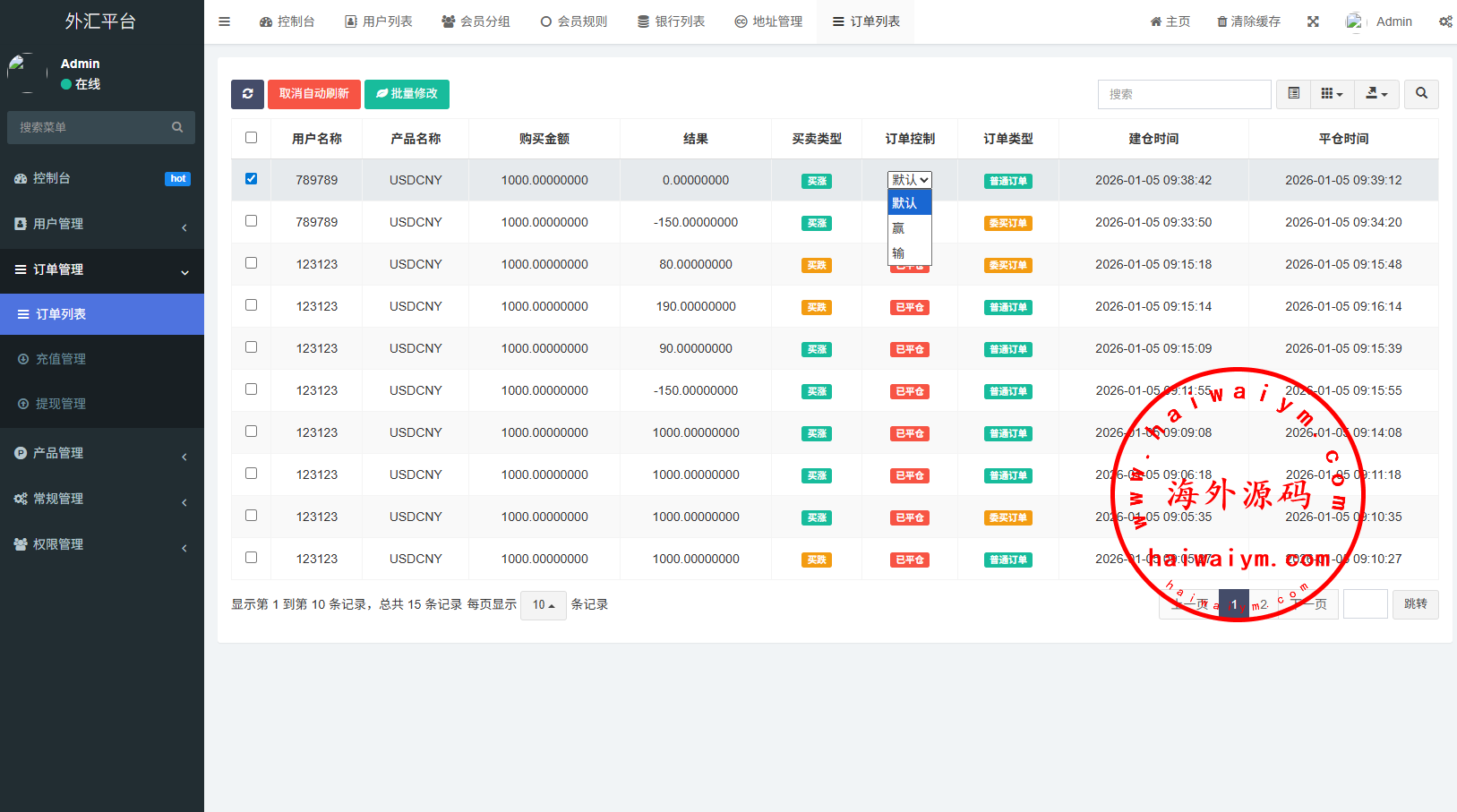
Task: Click the refresh icon button
Action: pyautogui.click(x=247, y=94)
